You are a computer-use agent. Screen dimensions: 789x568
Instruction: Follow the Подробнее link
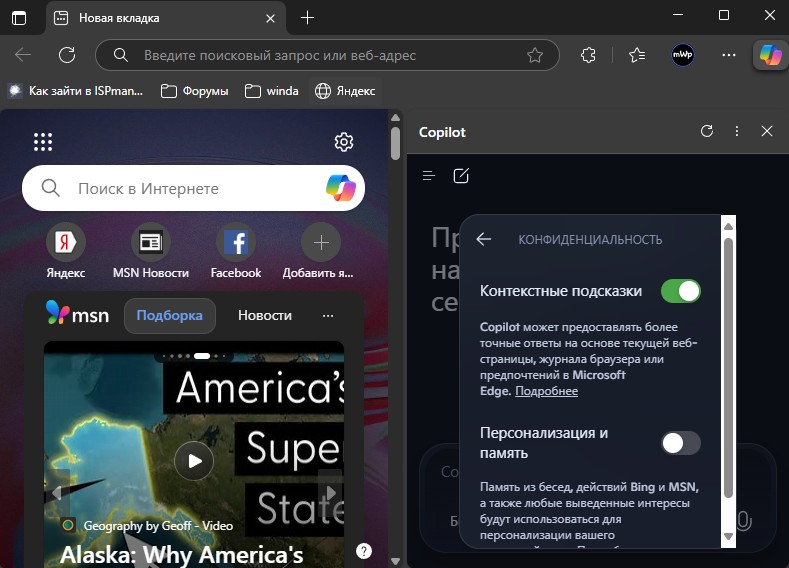[546, 391]
